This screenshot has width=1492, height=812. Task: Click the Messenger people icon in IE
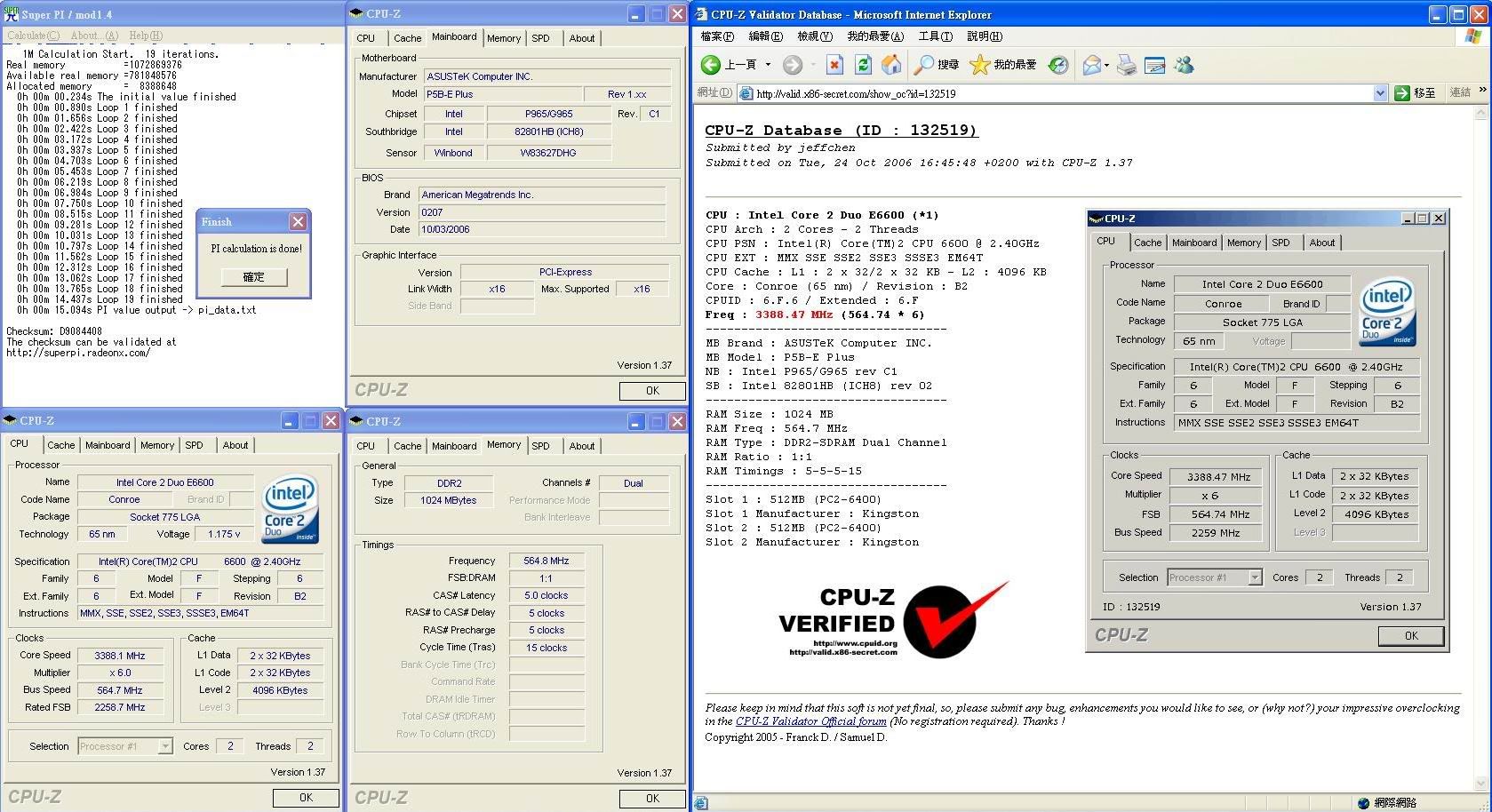[x=1184, y=65]
